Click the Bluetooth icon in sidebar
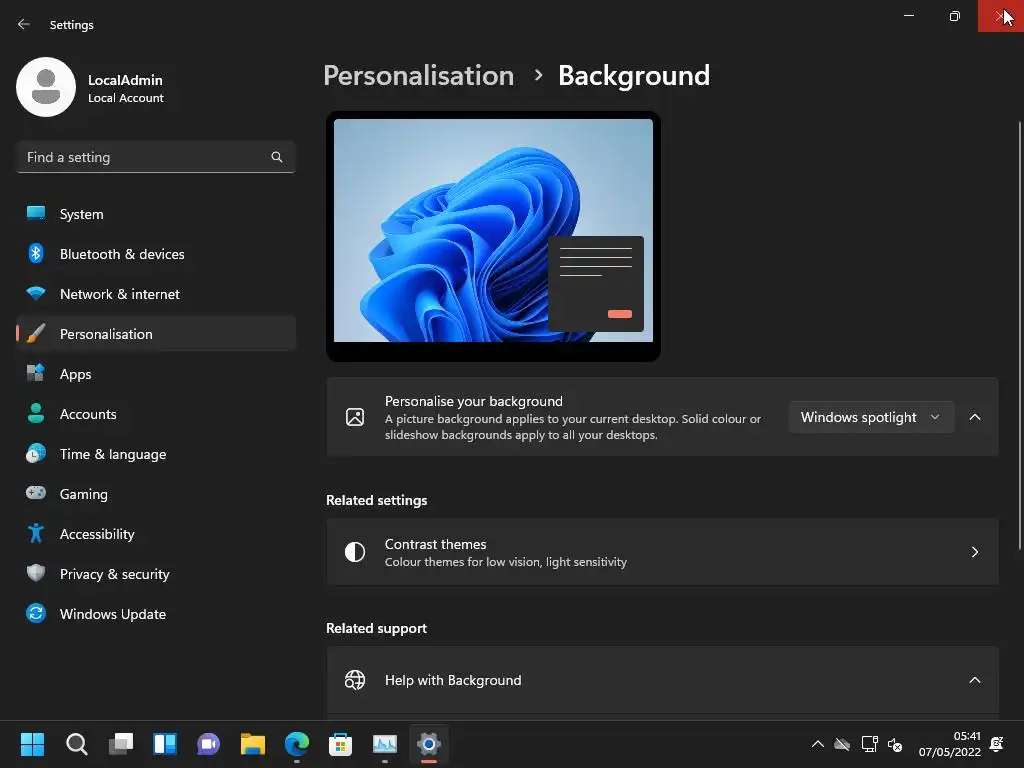This screenshot has height=768, width=1024. click(x=36, y=253)
